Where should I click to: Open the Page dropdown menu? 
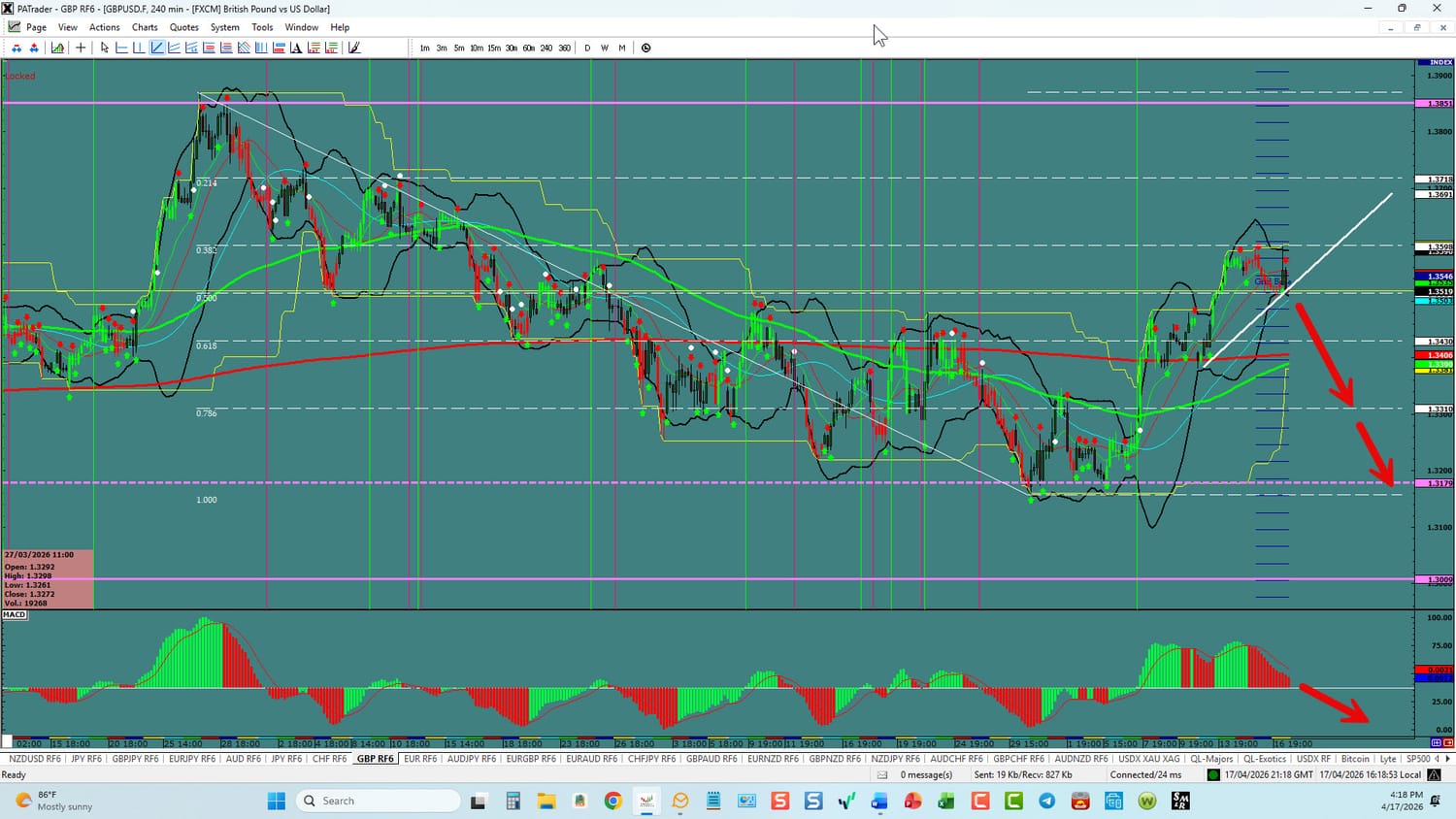[x=36, y=27]
